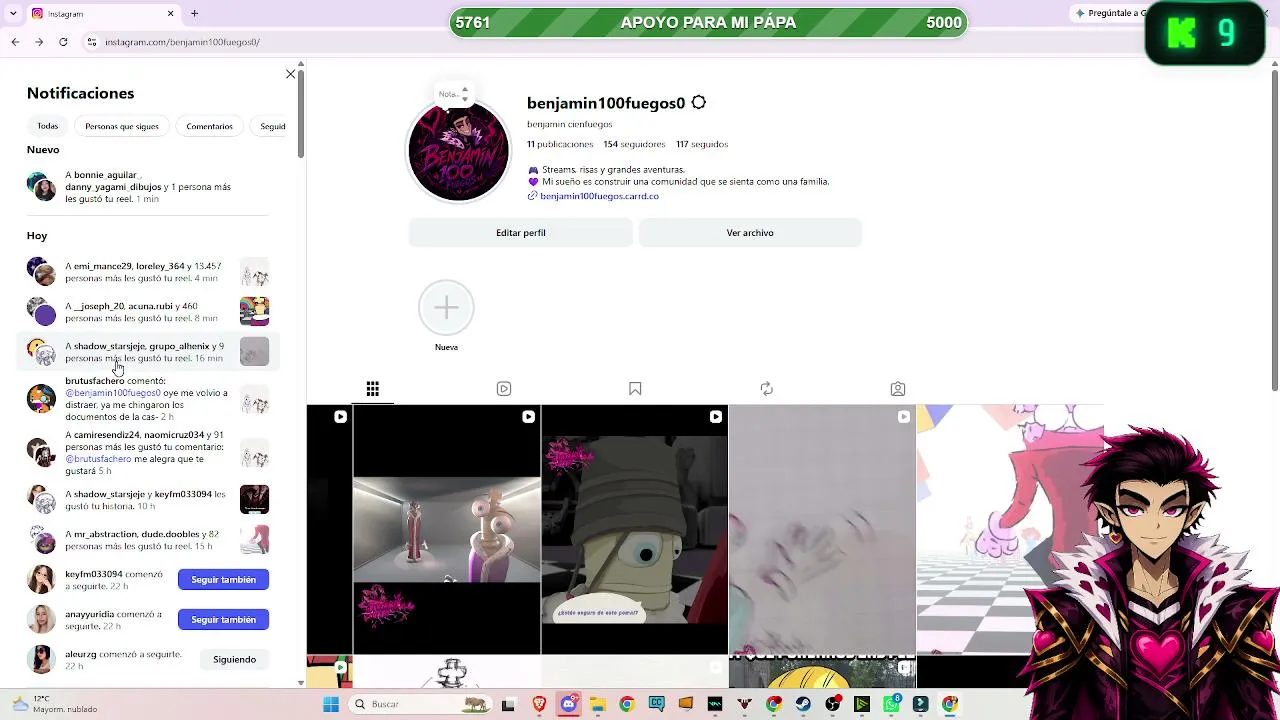Switch to the posts grid tab
This screenshot has height=720, width=1280.
(x=372, y=389)
